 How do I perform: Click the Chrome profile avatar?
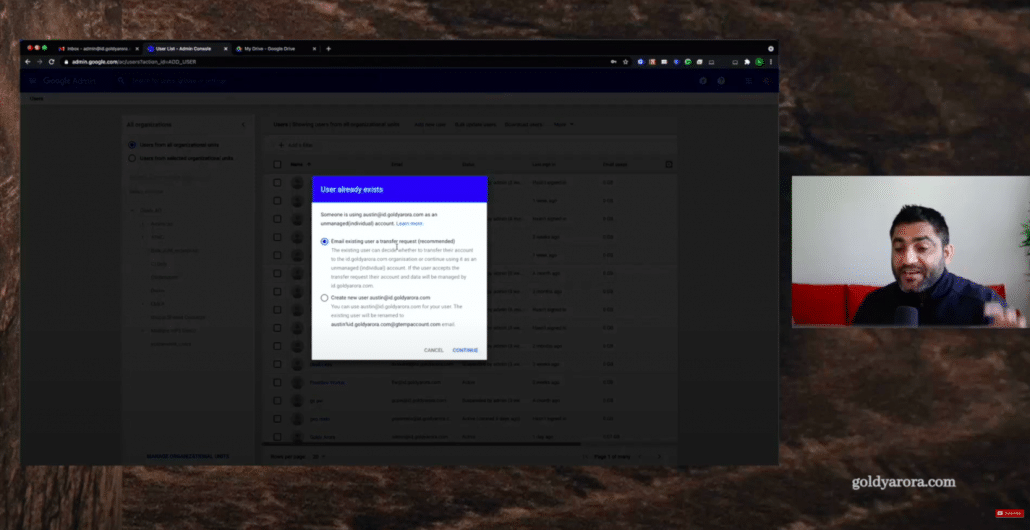click(x=759, y=62)
